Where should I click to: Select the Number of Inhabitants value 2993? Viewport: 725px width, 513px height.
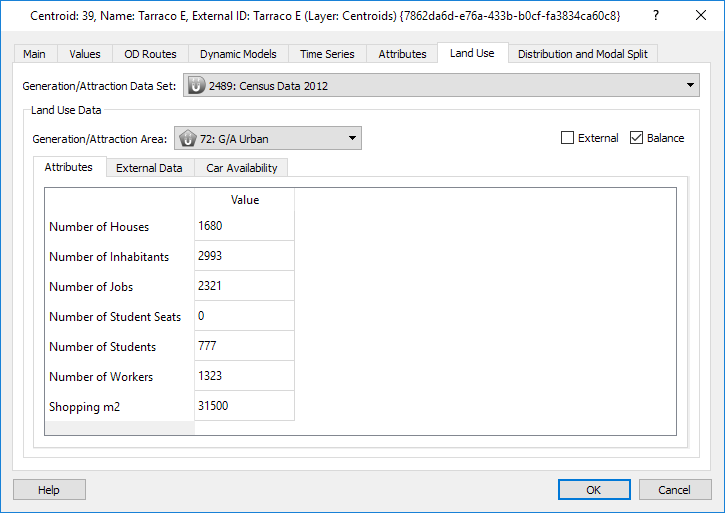[244, 256]
